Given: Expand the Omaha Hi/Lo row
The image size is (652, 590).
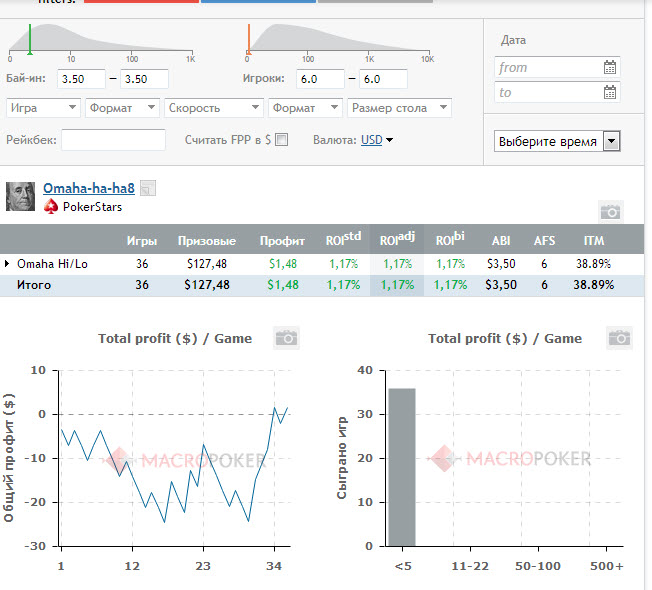Looking at the screenshot, I should (7, 264).
